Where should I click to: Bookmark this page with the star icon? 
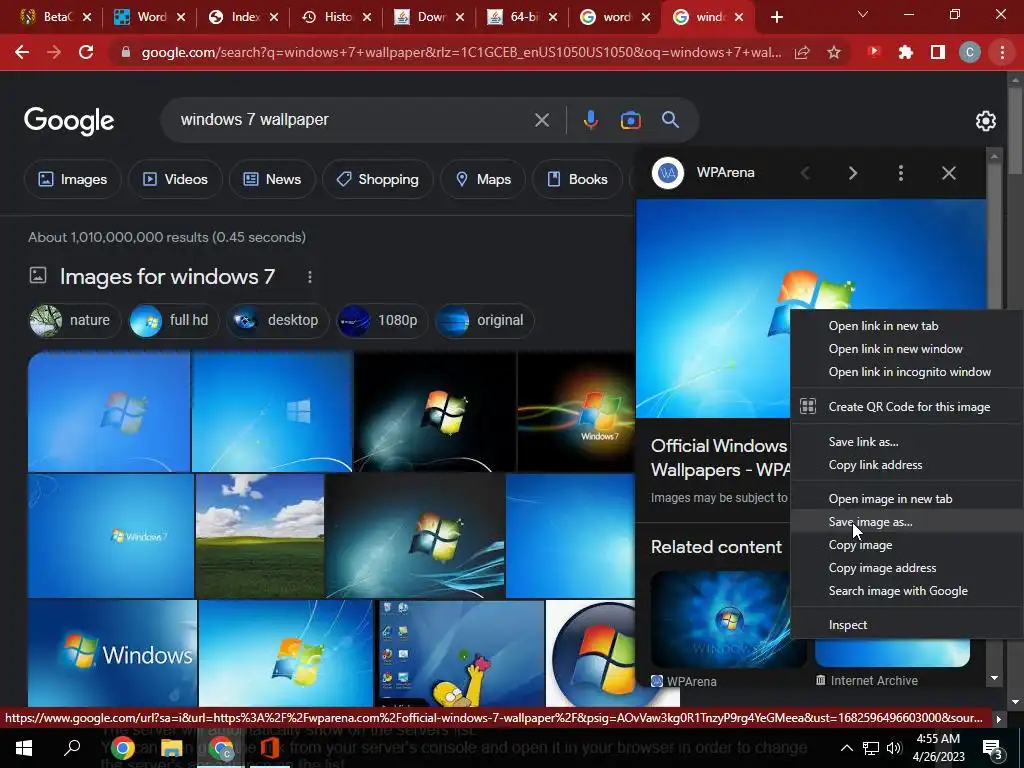tap(834, 52)
